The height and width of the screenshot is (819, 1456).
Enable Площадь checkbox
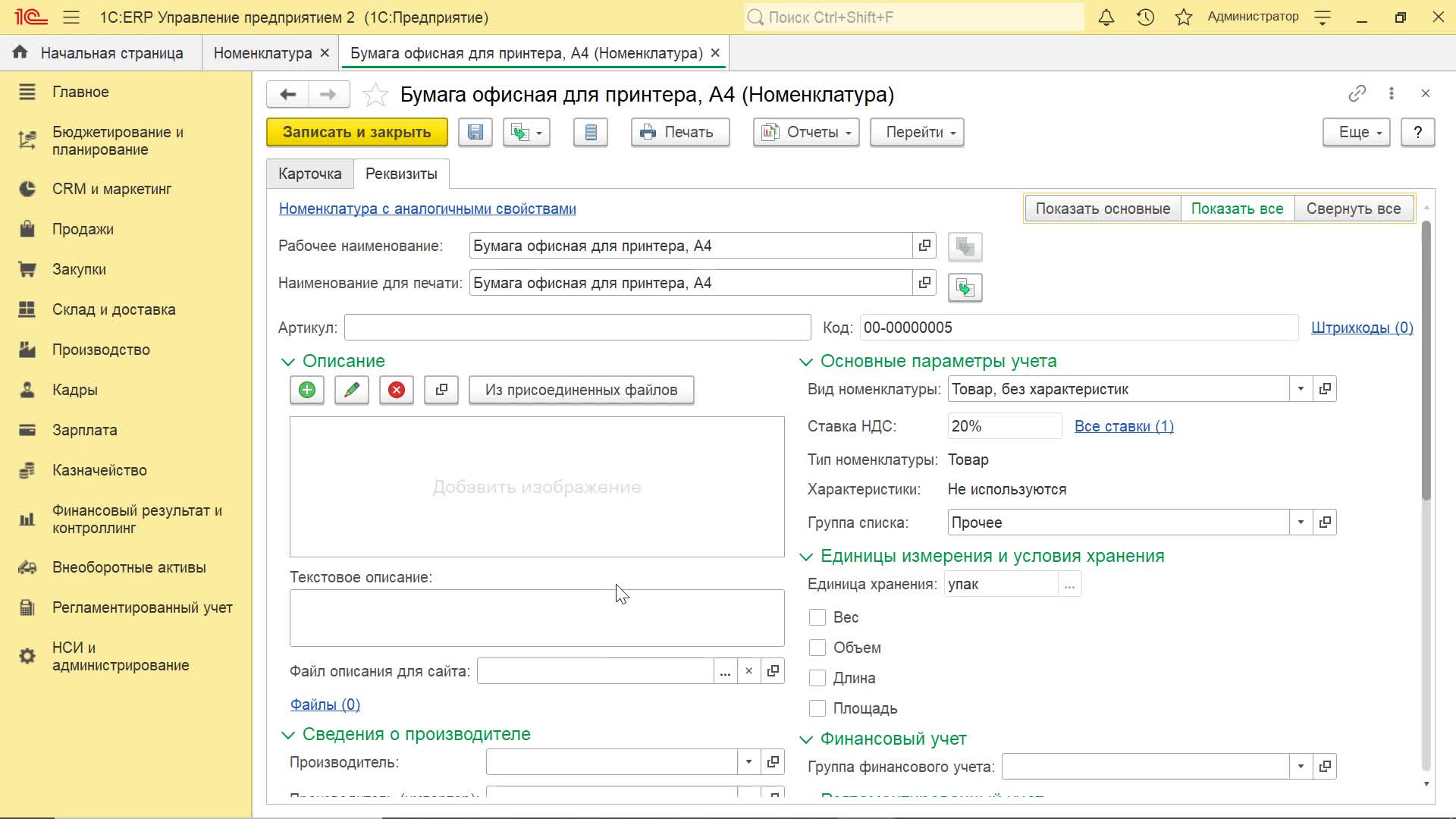pos(817,708)
